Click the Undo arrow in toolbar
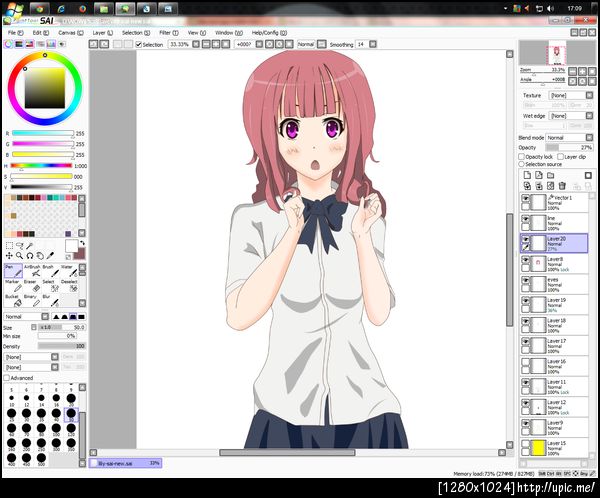 click(x=93, y=44)
